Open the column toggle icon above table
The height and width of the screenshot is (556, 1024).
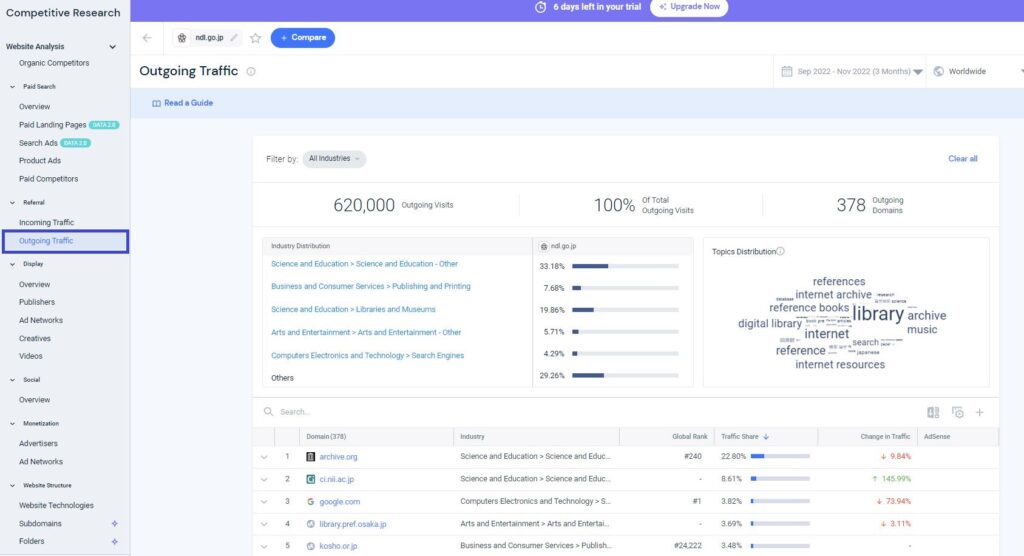[933, 412]
